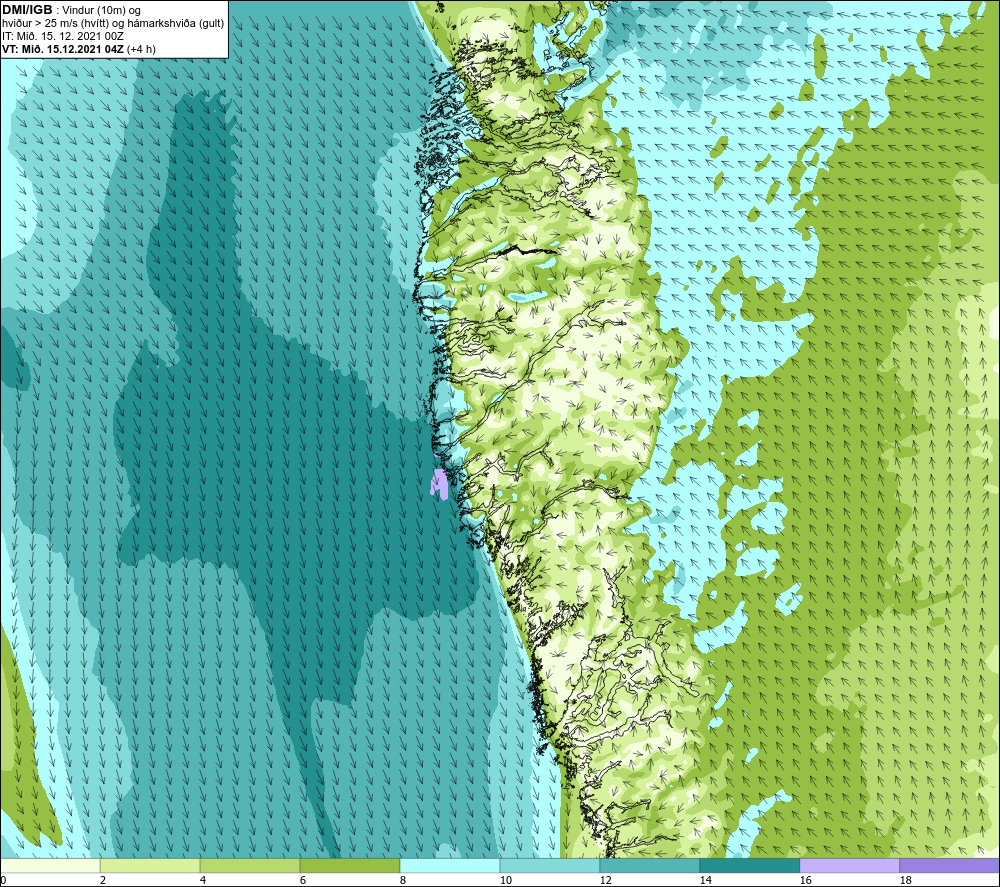Click the purple high-wind patch near the coast
This screenshot has height=887, width=1000.
[439, 483]
